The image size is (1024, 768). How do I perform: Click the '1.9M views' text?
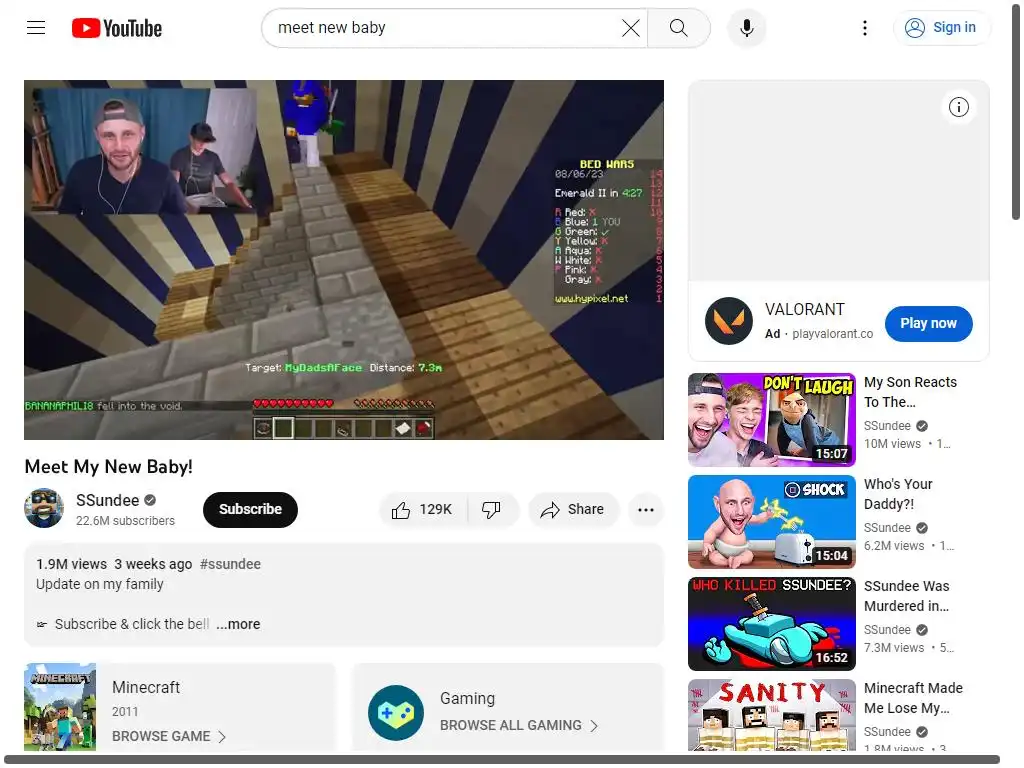[71, 564]
